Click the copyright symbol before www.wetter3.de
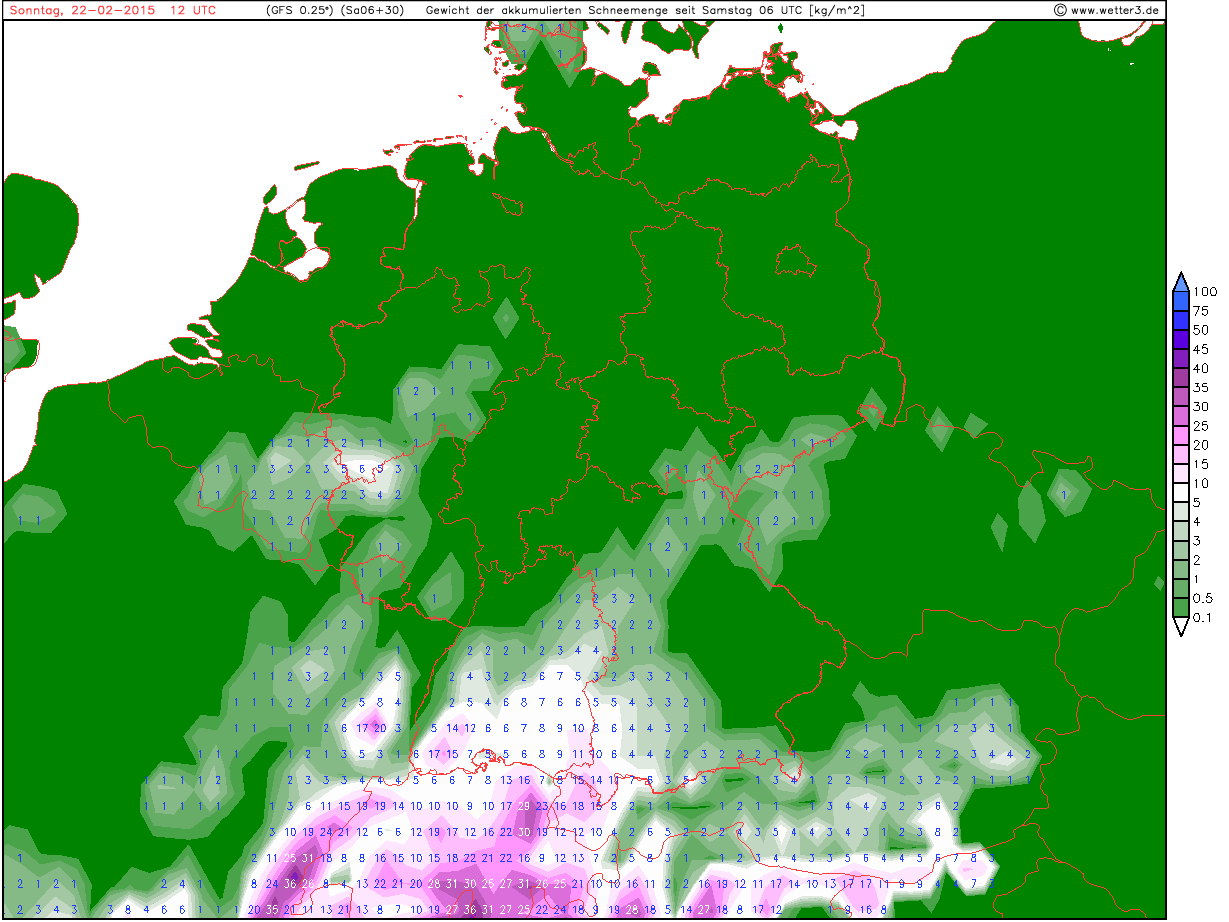 pyautogui.click(x=1060, y=10)
